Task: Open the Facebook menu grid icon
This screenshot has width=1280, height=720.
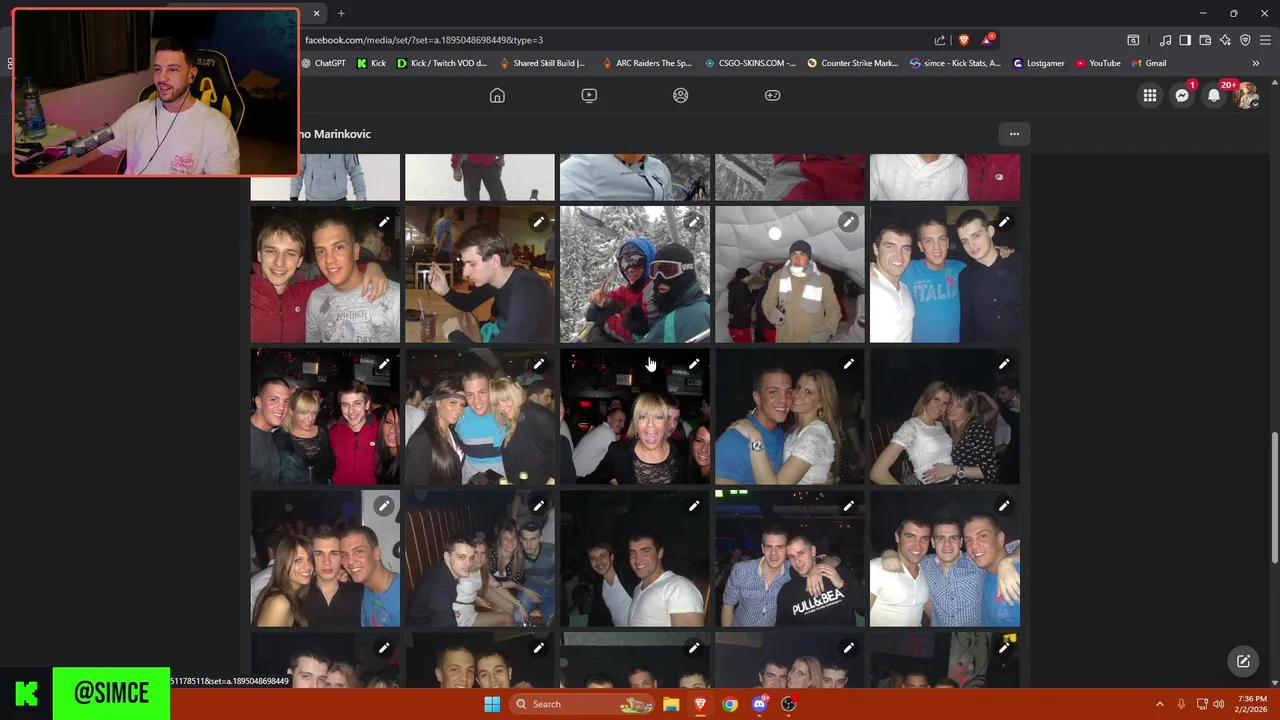Action: tap(1150, 95)
